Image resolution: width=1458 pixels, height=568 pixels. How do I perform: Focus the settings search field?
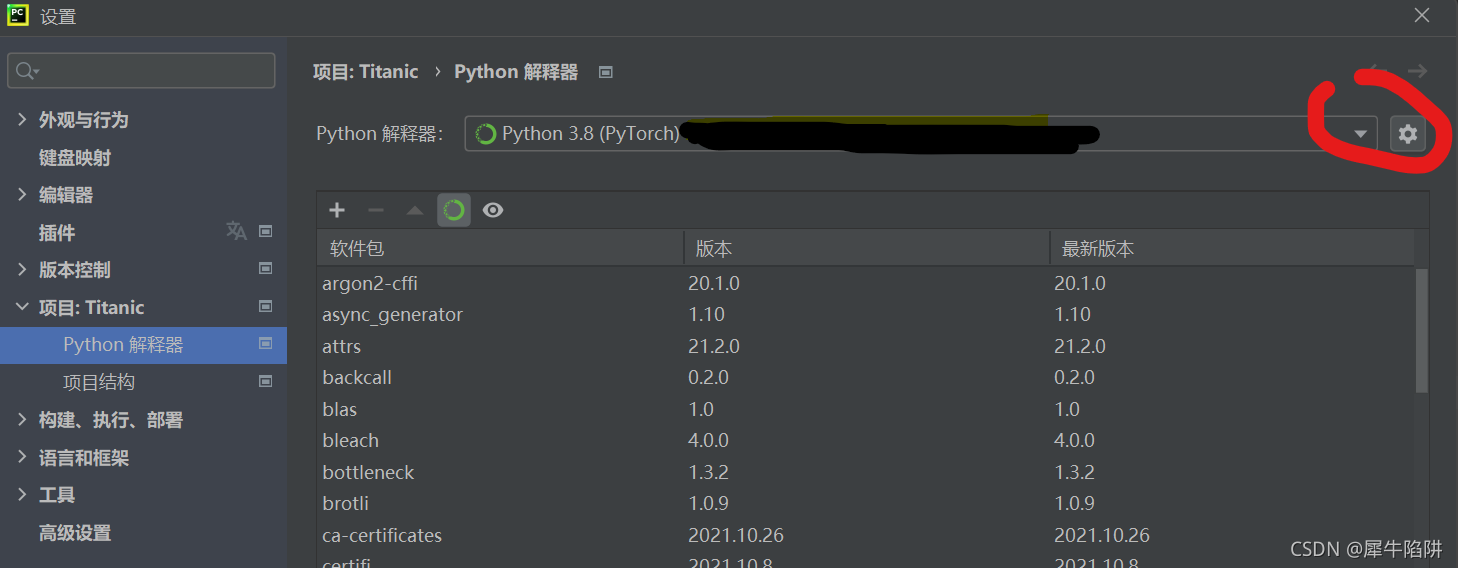[x=141, y=71]
